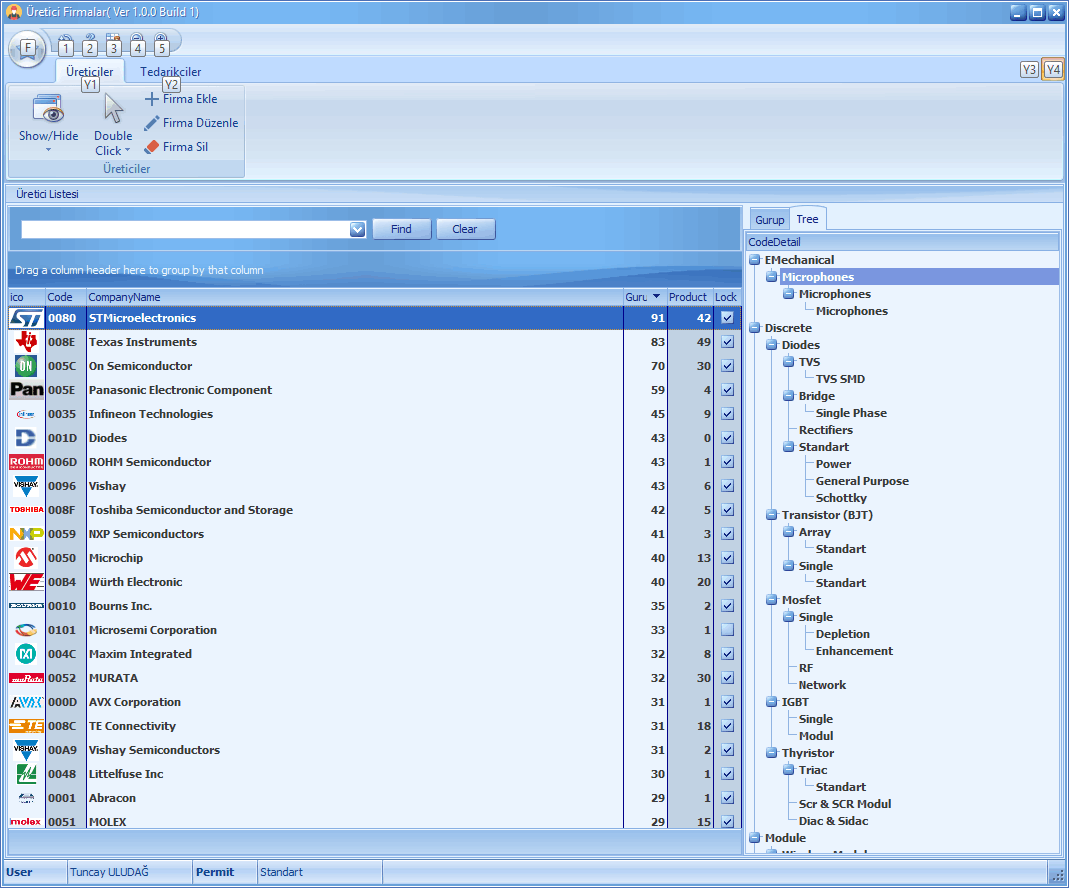The height and width of the screenshot is (888, 1069).
Task: Click the Microchip logo icon
Action: pyautogui.click(x=27, y=558)
